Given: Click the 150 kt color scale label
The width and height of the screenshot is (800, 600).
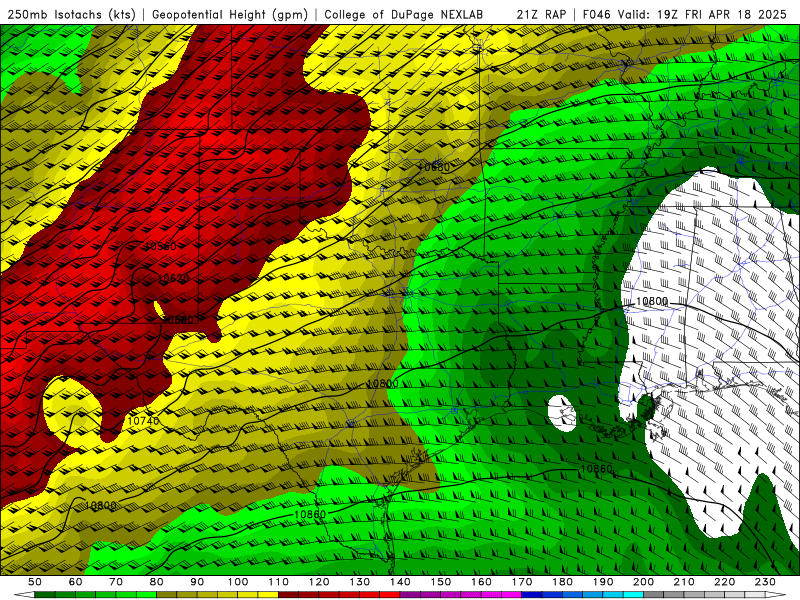Looking at the screenshot, I should [x=441, y=582].
